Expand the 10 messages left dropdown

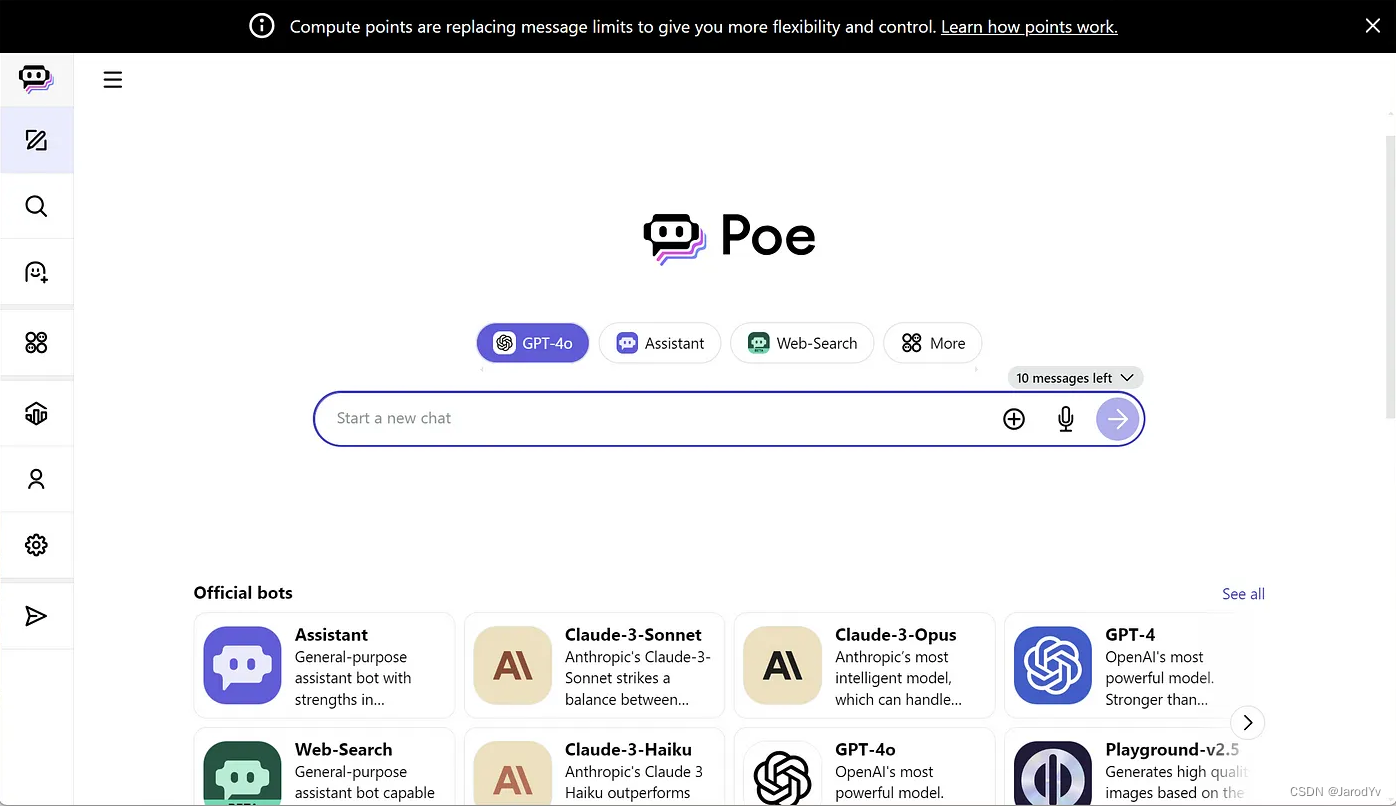(x=1075, y=378)
